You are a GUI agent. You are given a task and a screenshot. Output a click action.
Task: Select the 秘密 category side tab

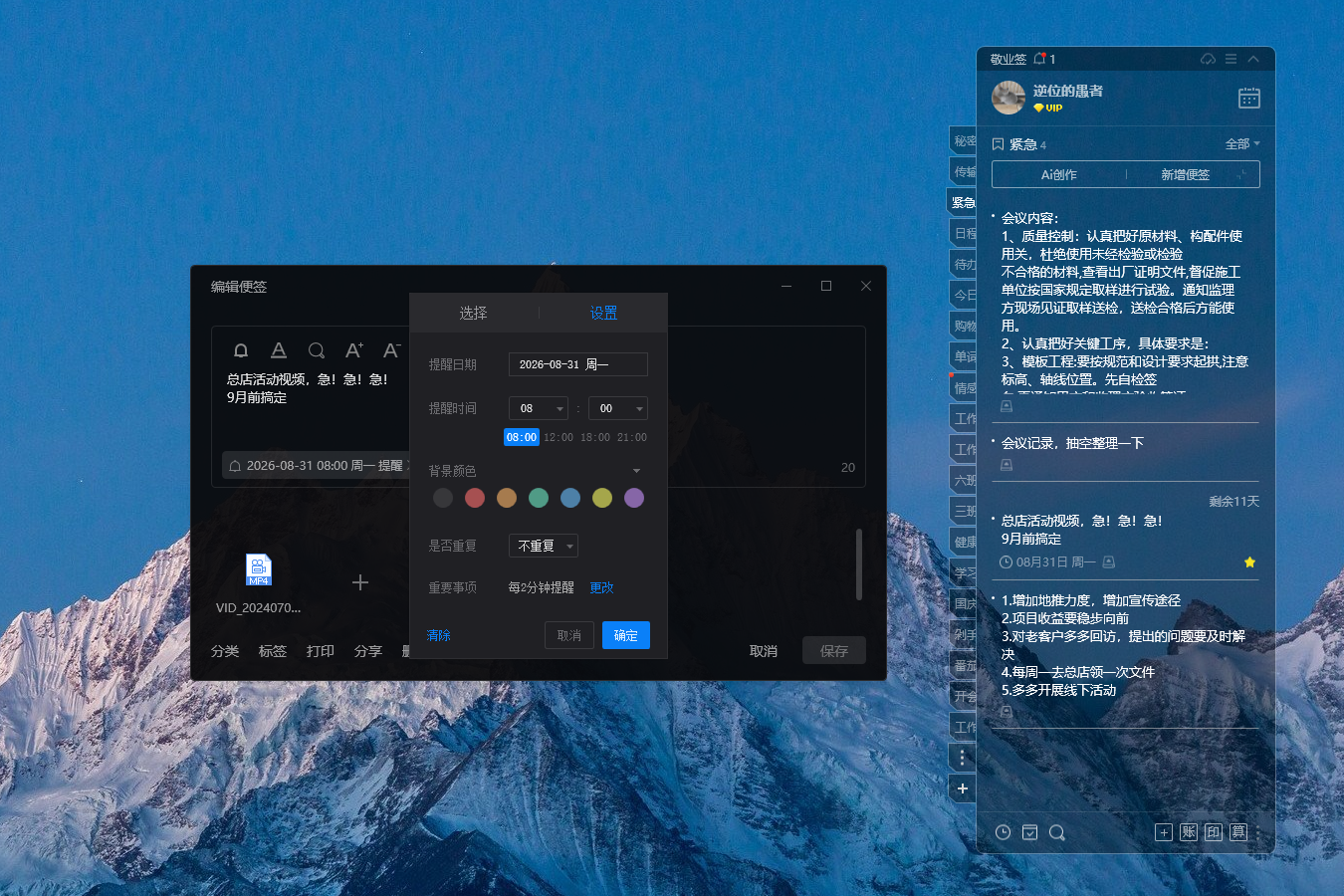pyautogui.click(x=963, y=140)
